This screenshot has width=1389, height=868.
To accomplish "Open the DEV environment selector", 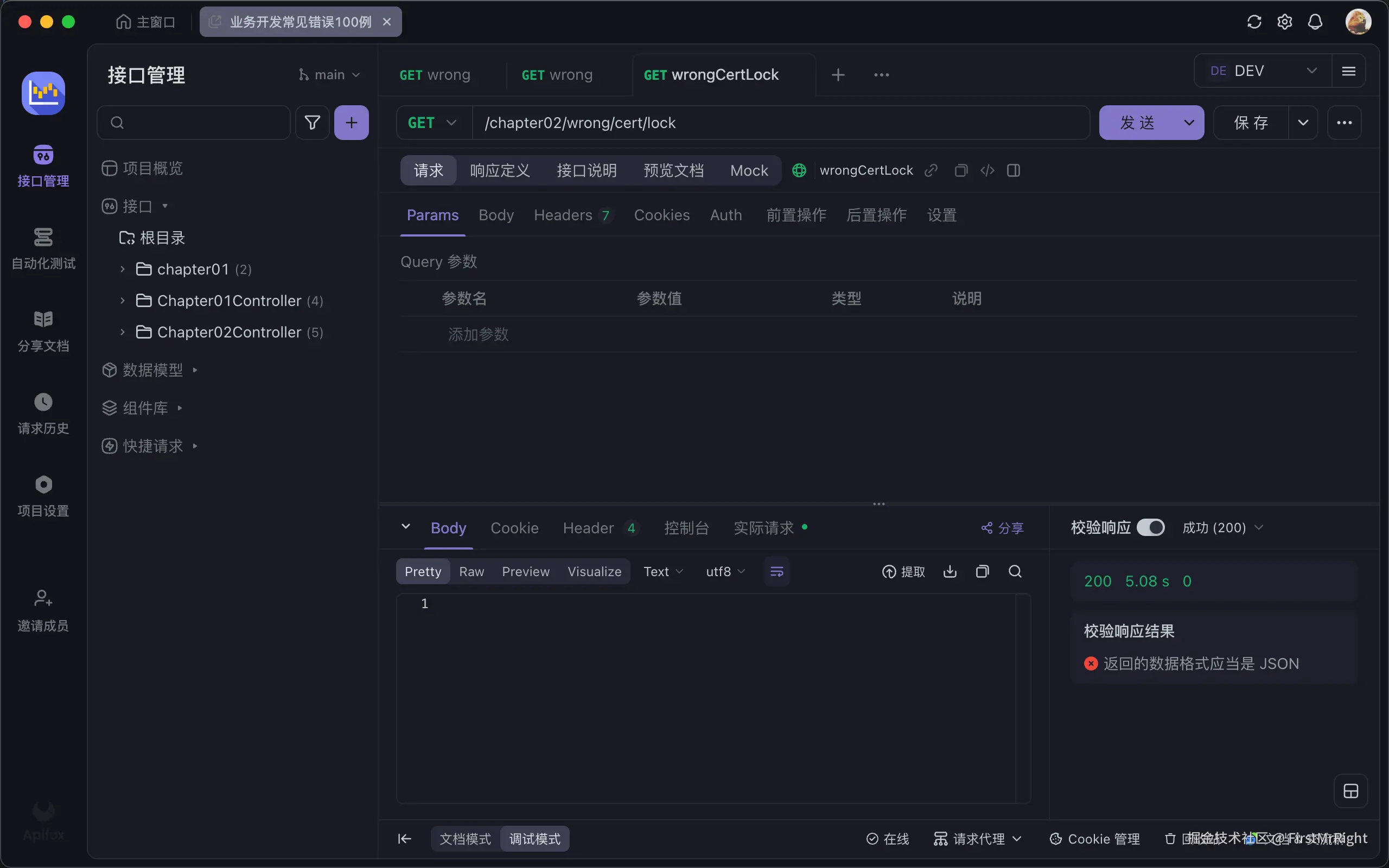I will [x=1262, y=71].
